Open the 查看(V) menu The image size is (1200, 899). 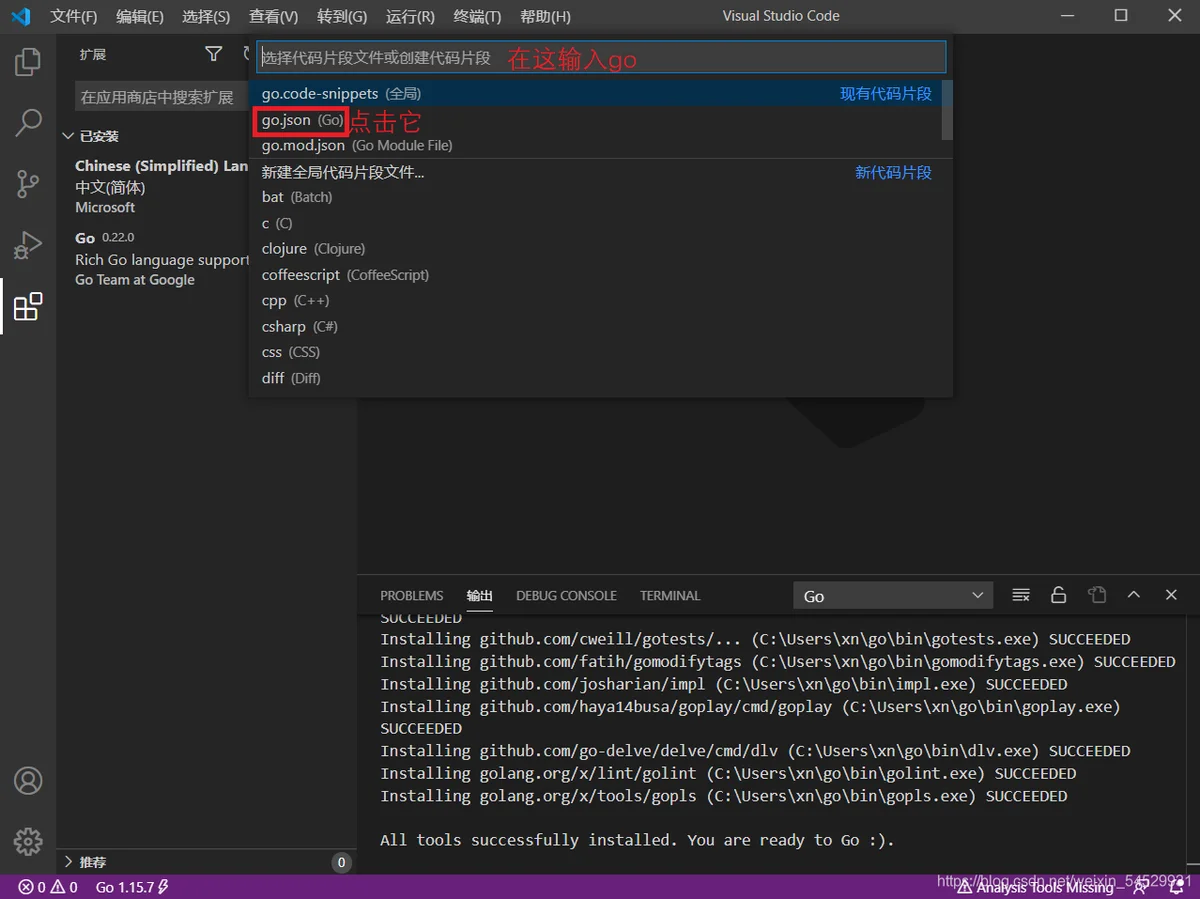pyautogui.click(x=273, y=16)
